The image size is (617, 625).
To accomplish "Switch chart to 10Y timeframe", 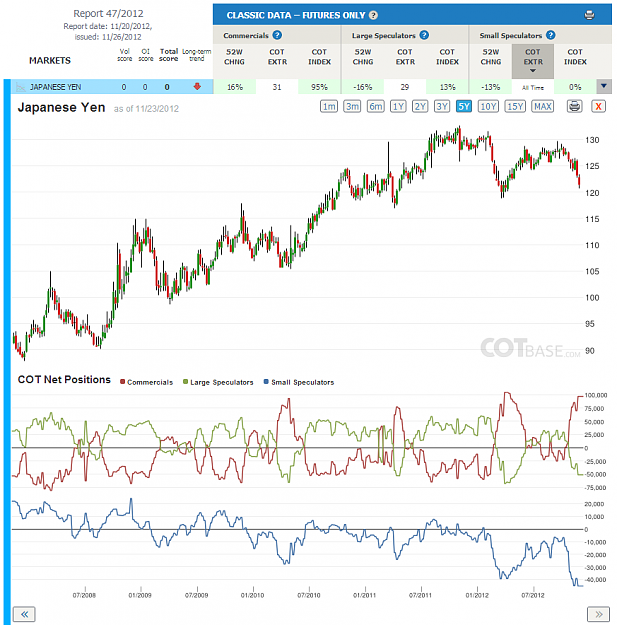I will 488,106.
